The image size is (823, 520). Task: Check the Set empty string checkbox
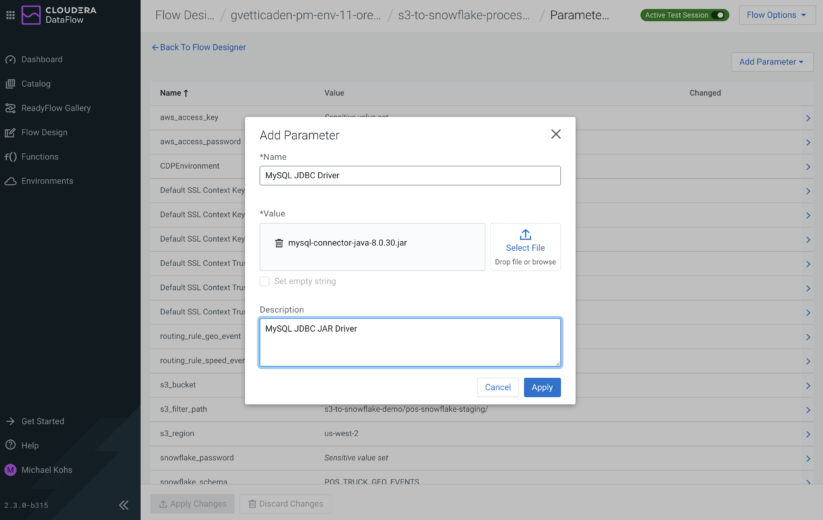coord(265,281)
